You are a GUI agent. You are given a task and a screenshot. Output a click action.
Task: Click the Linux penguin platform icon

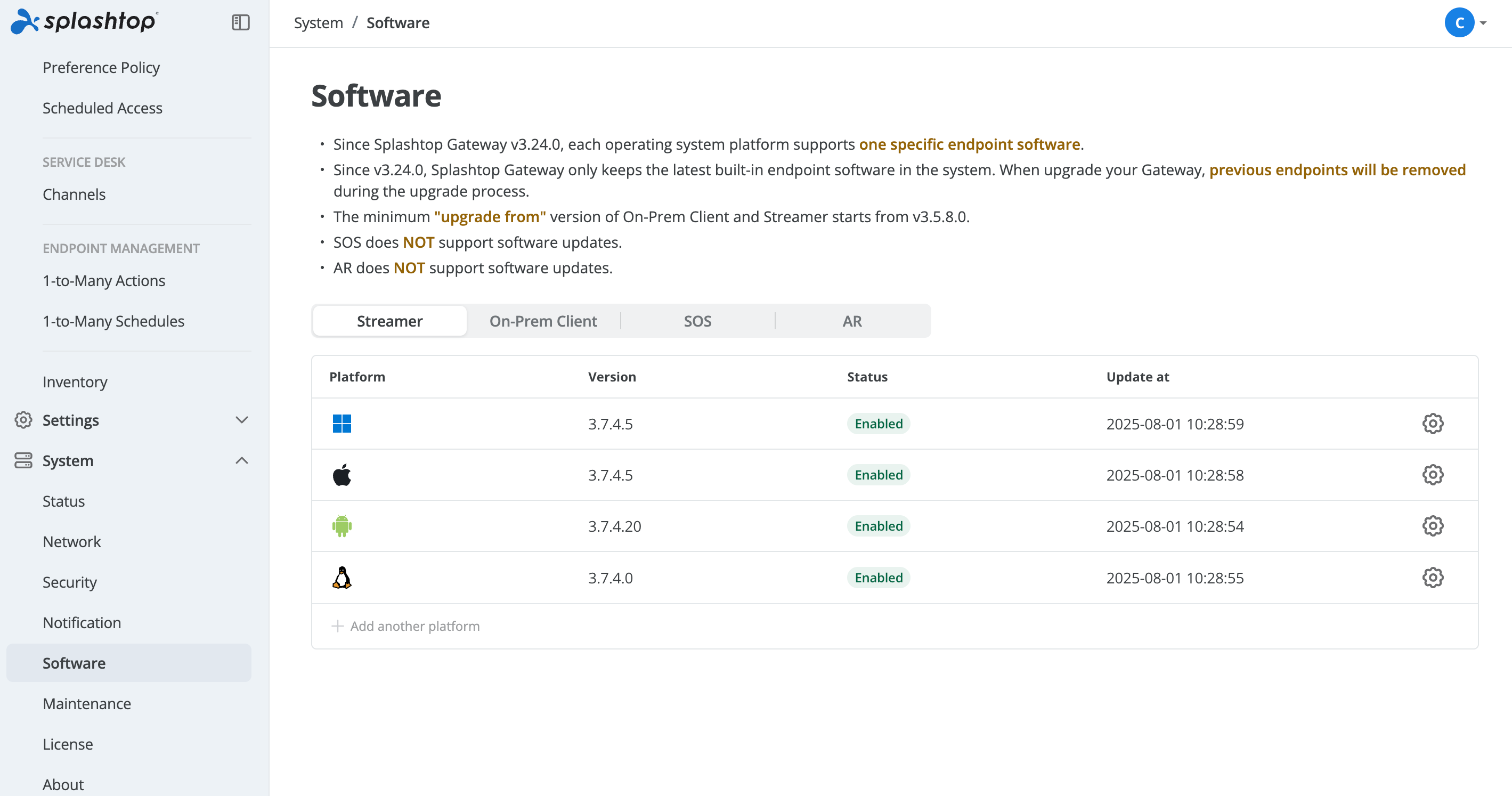coord(342,577)
